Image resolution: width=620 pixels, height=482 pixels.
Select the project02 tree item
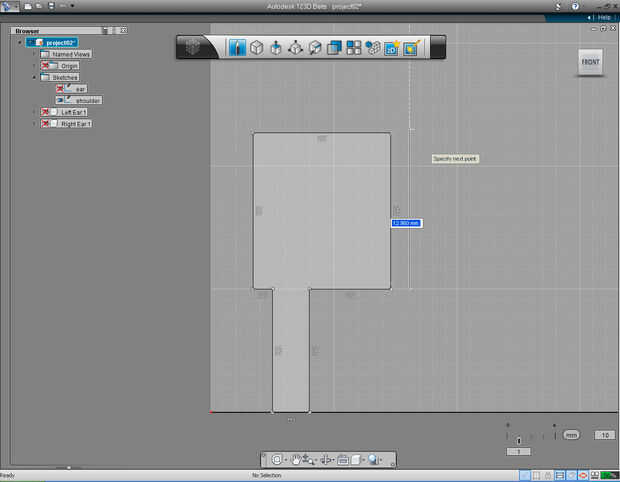coord(52,42)
